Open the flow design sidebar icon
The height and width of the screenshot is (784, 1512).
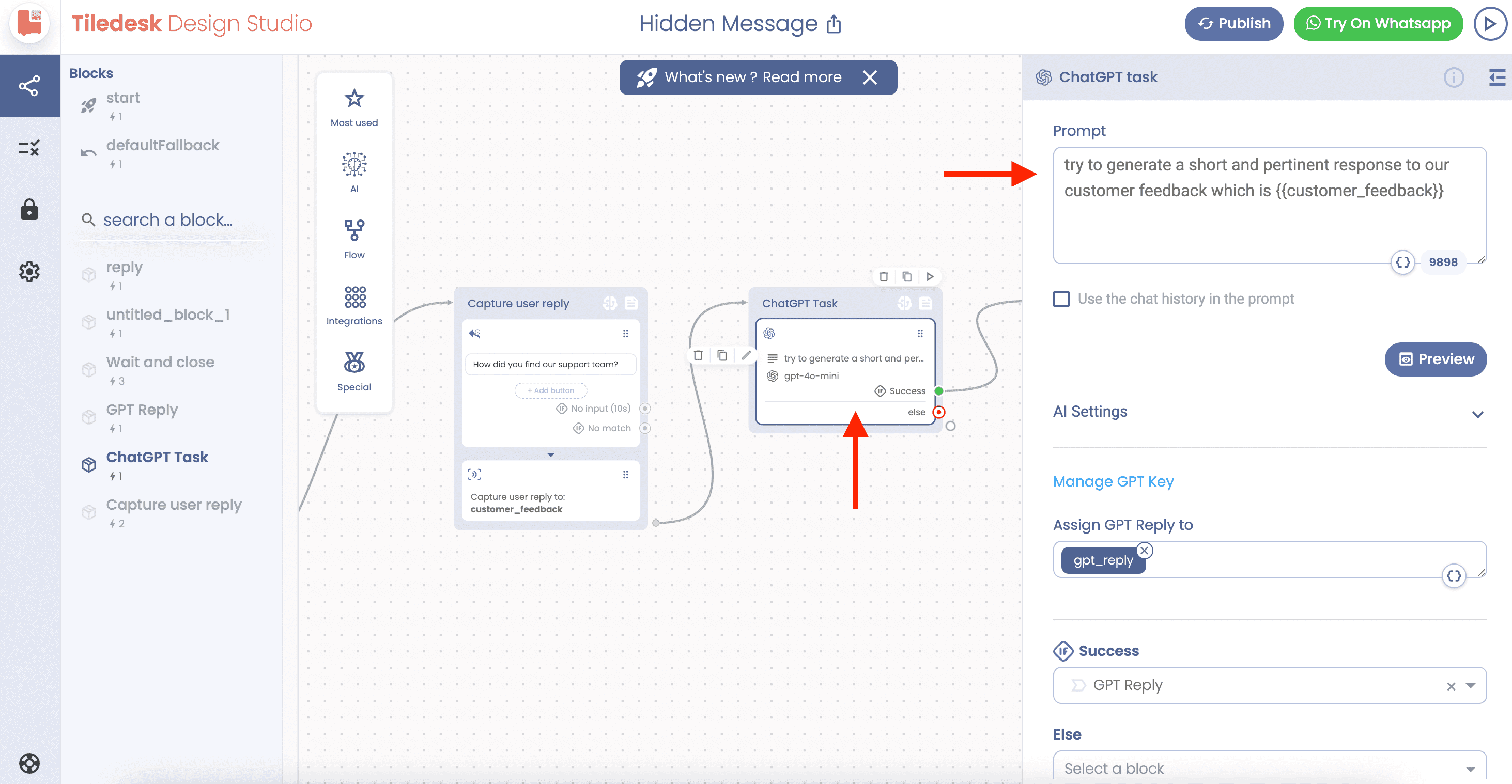point(29,86)
